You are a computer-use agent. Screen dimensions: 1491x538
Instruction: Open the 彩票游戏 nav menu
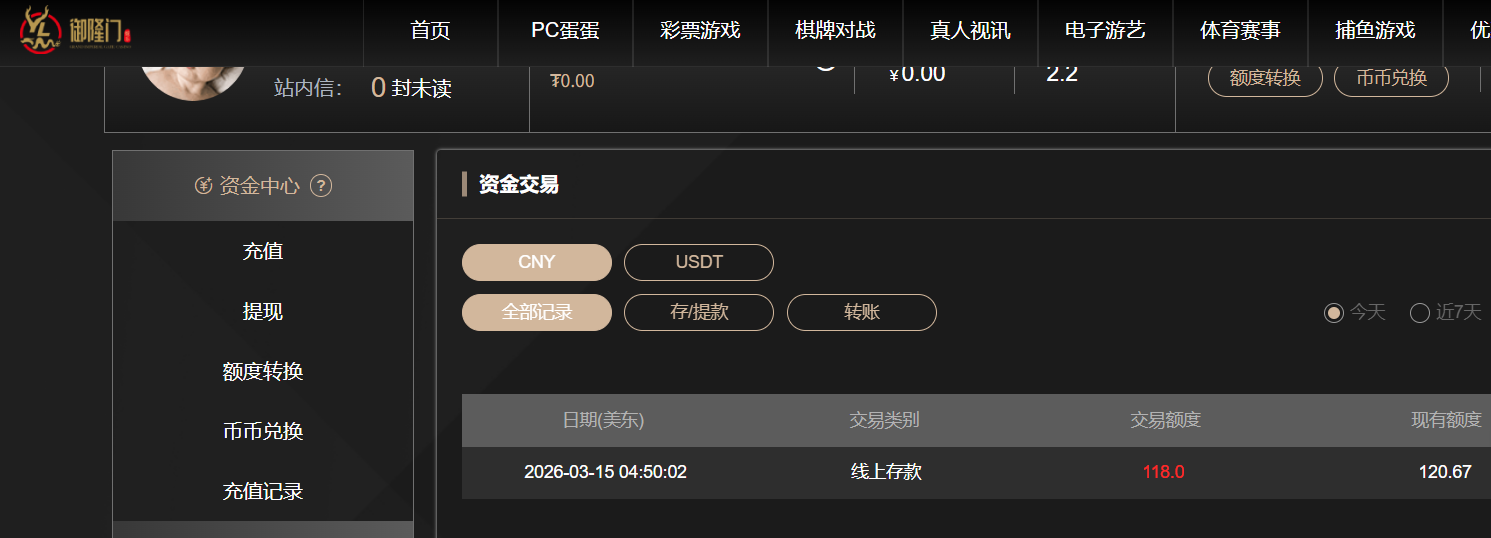(x=700, y=30)
